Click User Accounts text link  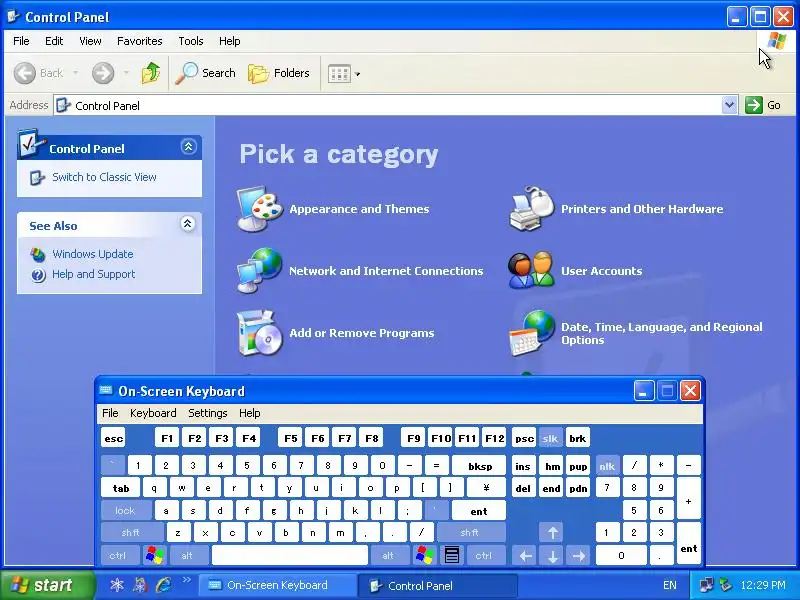pos(602,271)
